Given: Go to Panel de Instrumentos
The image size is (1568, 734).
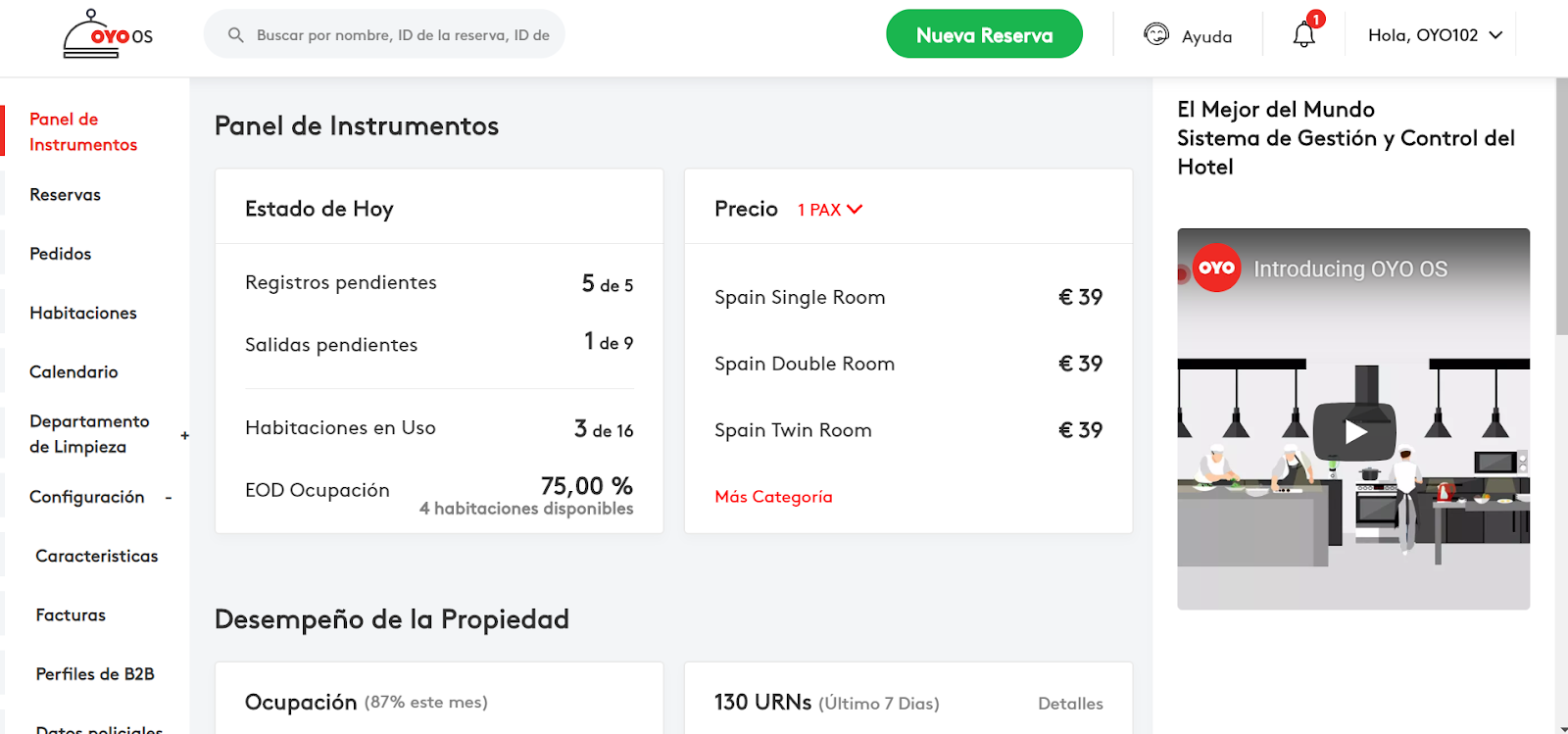Looking at the screenshot, I should pos(83,131).
